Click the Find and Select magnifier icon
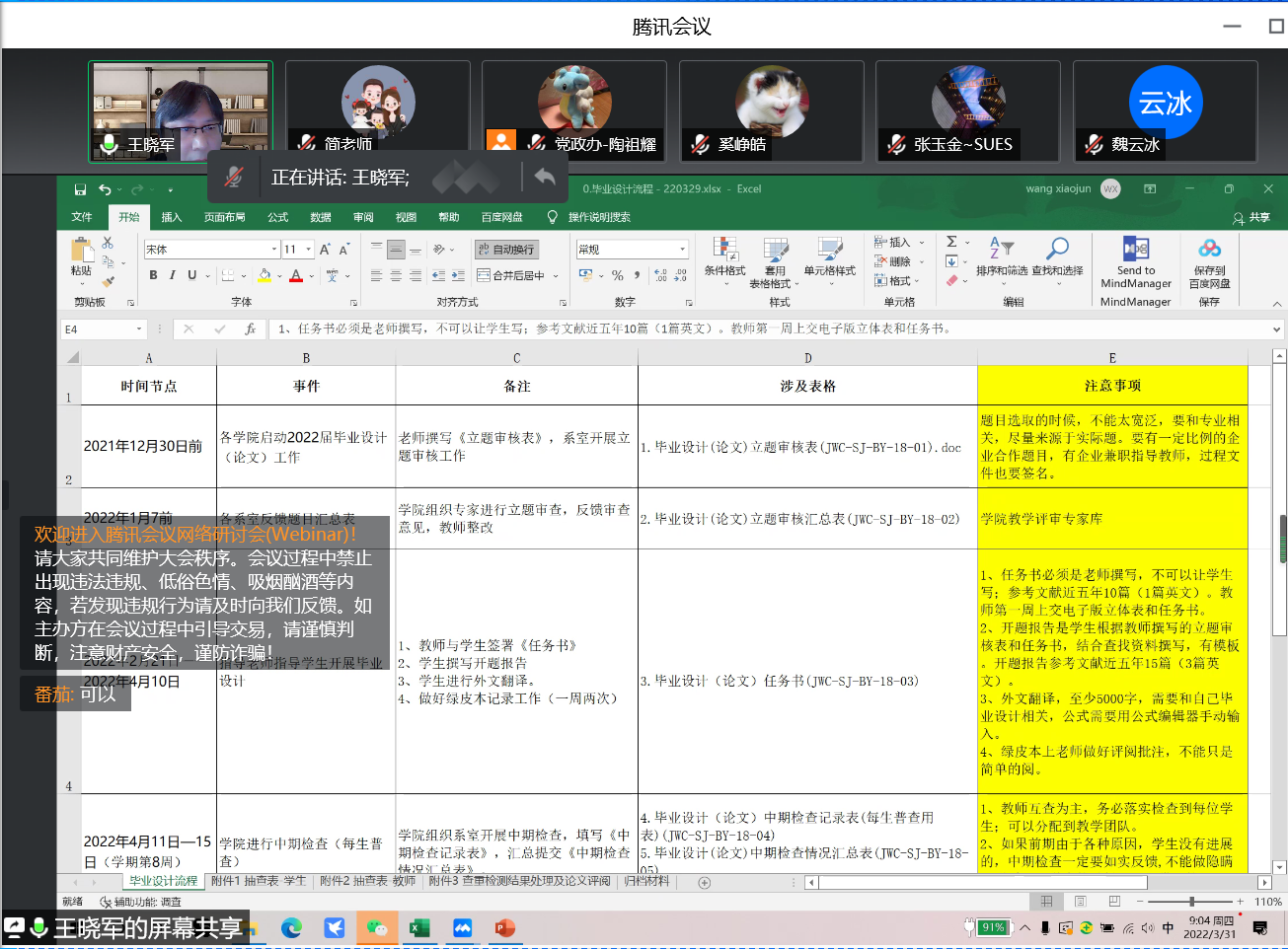The image size is (1288, 949). click(x=1057, y=250)
